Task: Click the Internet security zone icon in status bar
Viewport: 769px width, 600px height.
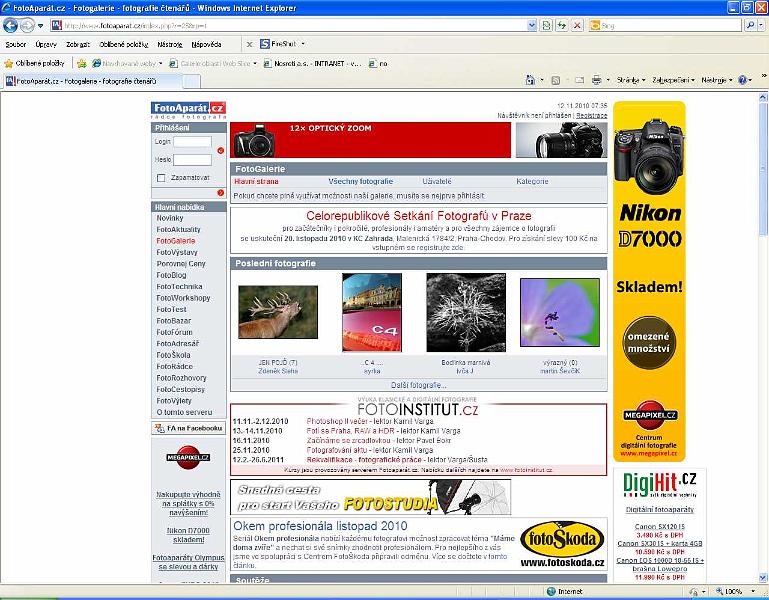Action: pos(551,592)
